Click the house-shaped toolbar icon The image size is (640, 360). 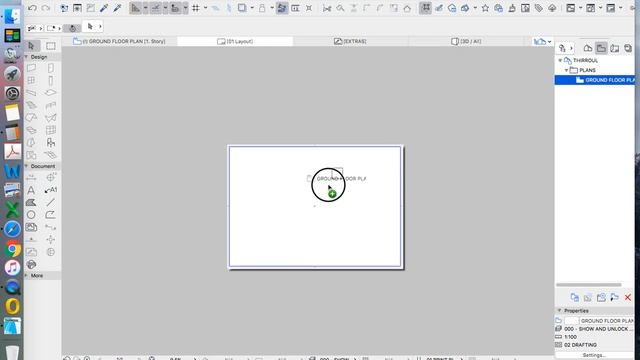coord(407,8)
